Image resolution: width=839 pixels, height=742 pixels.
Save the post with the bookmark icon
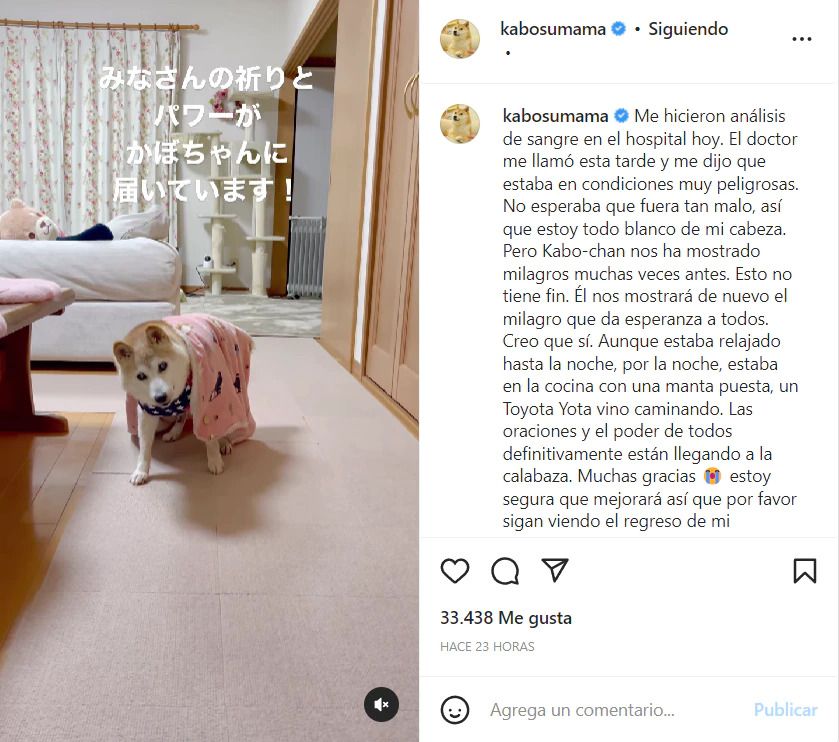coord(804,570)
